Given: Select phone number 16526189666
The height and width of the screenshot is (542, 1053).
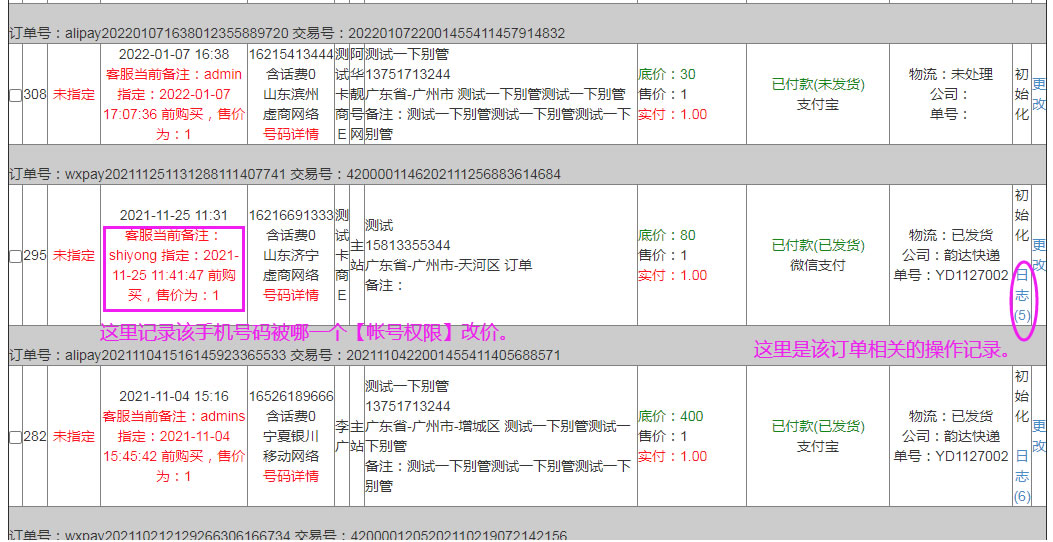Looking at the screenshot, I should point(291,396).
